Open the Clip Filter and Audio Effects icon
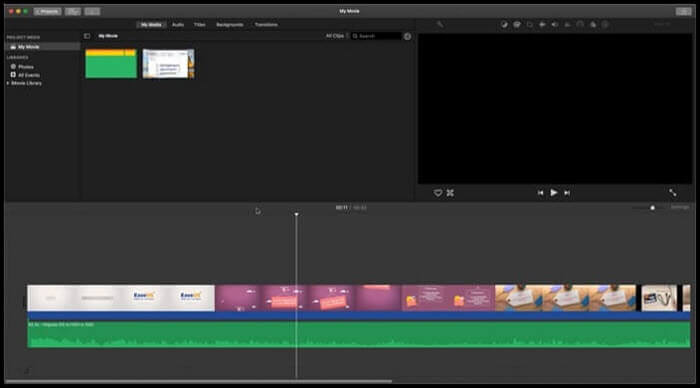This screenshot has height=388, width=700. [593, 25]
